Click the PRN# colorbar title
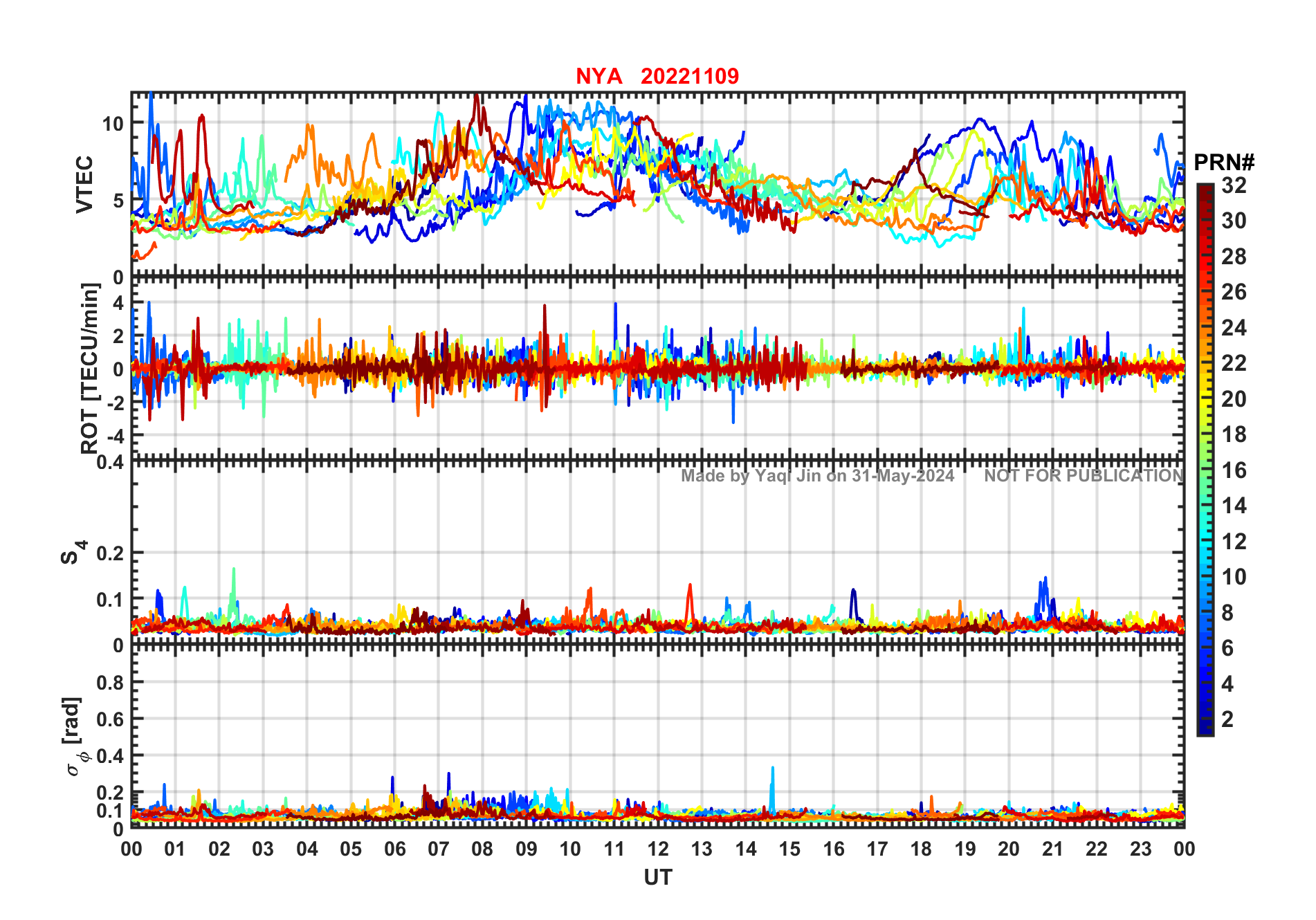 point(1224,163)
